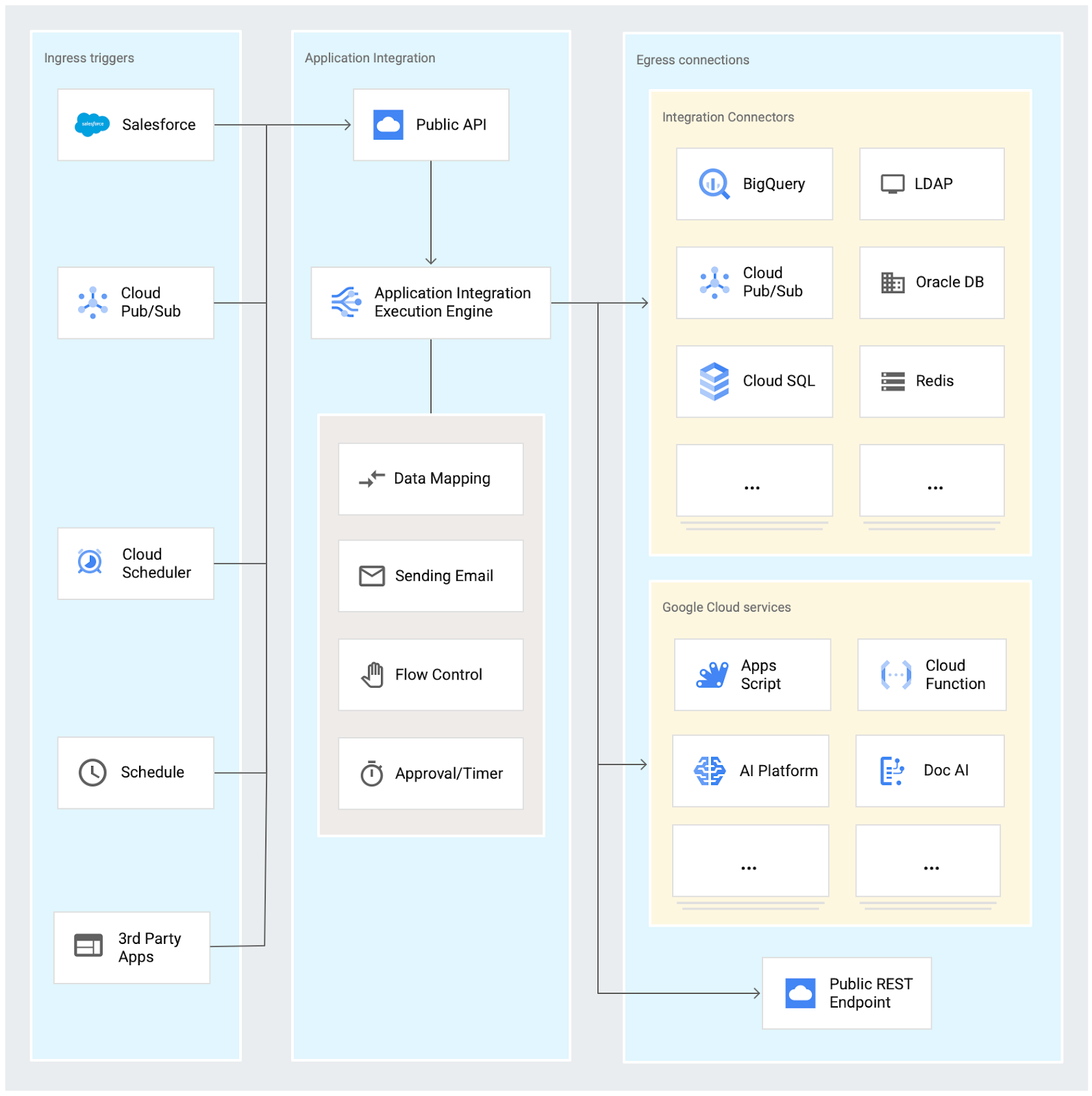
Task: Click the ellipsis card below Cloud SQL
Action: 754,481
